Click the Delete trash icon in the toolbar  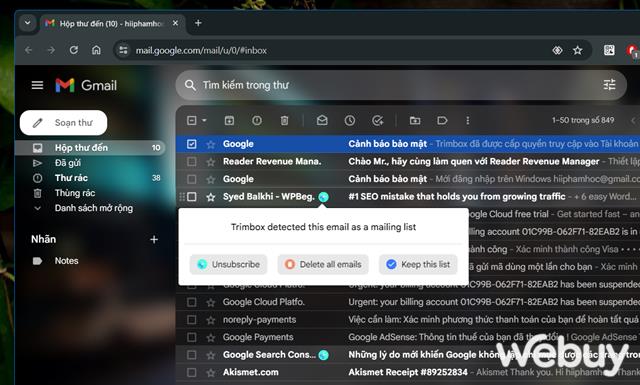point(284,120)
